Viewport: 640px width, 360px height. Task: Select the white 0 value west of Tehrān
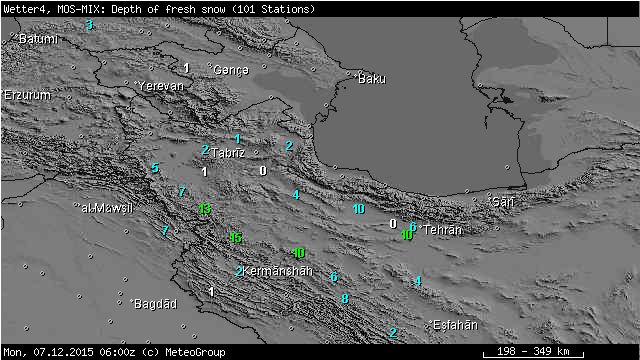tap(393, 224)
